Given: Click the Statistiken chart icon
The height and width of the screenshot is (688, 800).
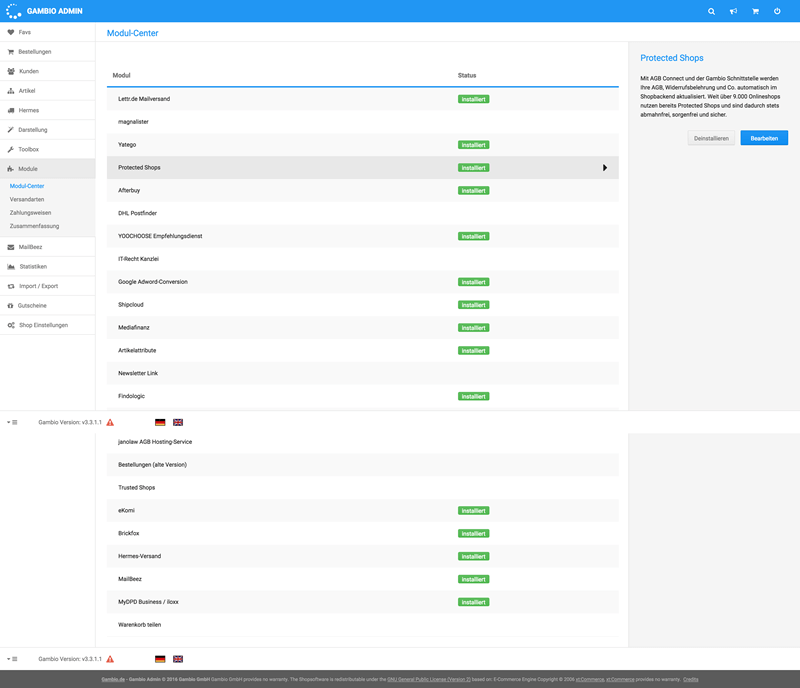Looking at the screenshot, I should click(11, 266).
